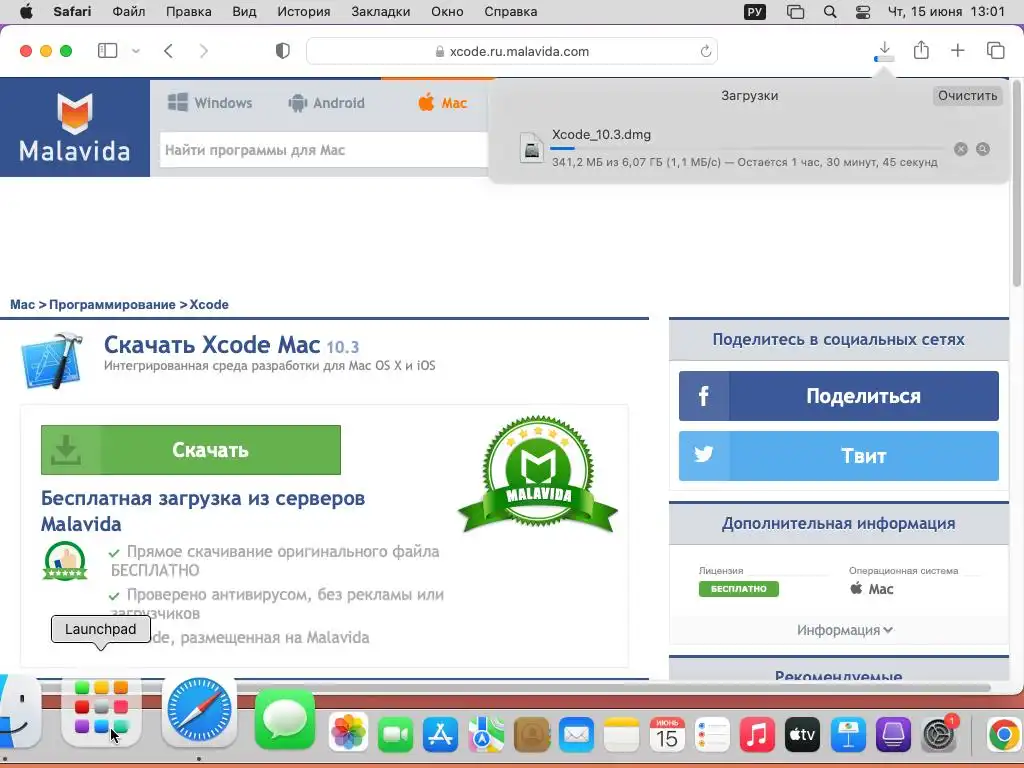Open Spotlight search in menu bar
The width and height of the screenshot is (1024, 768).
coord(830,12)
